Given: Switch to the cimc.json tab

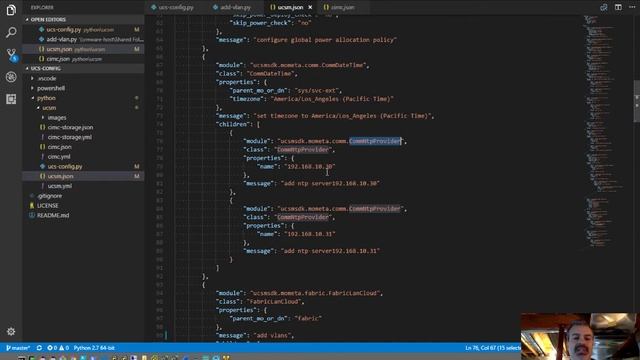Looking at the screenshot, I should [342, 7].
